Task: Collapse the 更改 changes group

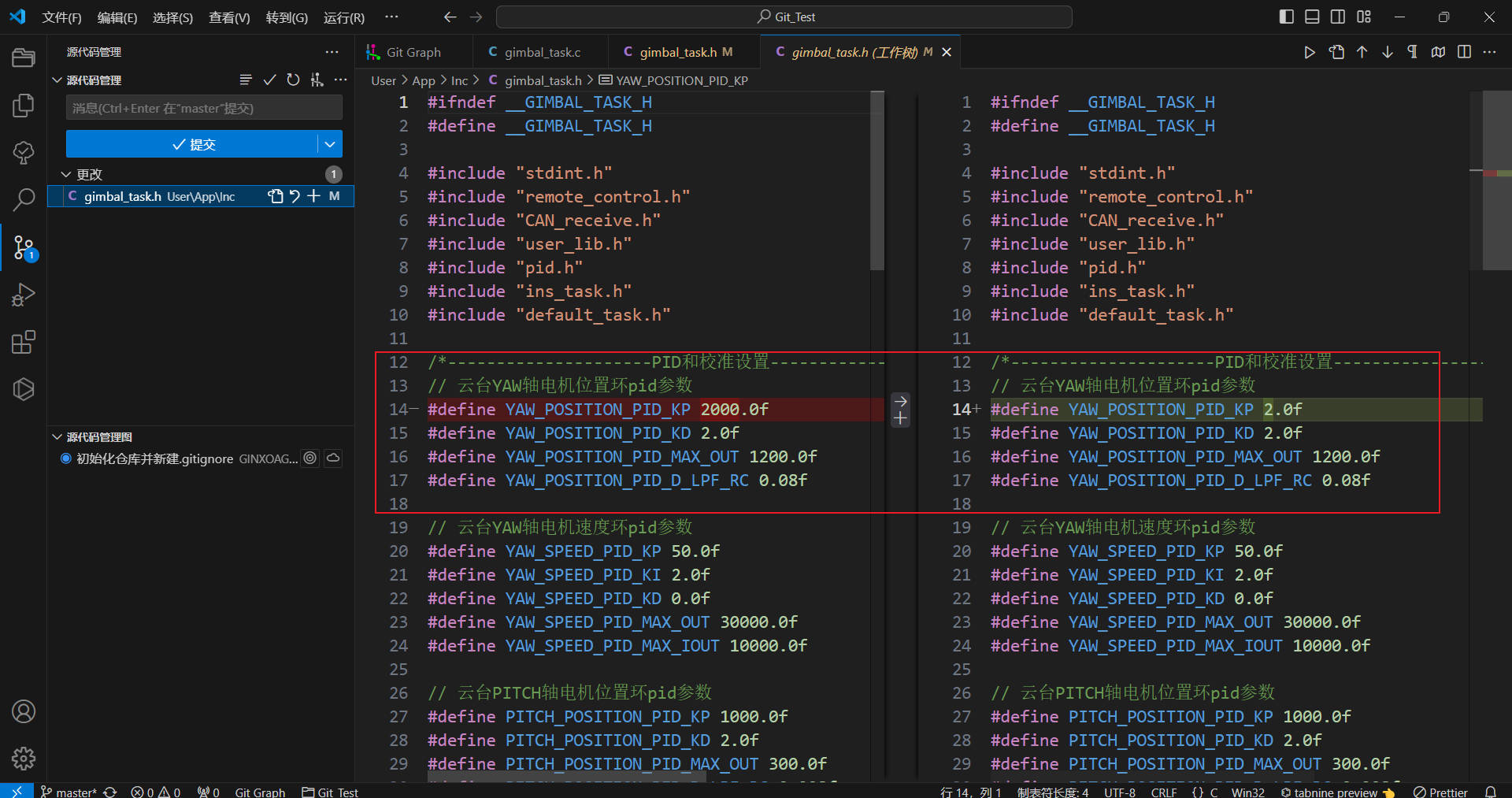Action: pyautogui.click(x=66, y=174)
